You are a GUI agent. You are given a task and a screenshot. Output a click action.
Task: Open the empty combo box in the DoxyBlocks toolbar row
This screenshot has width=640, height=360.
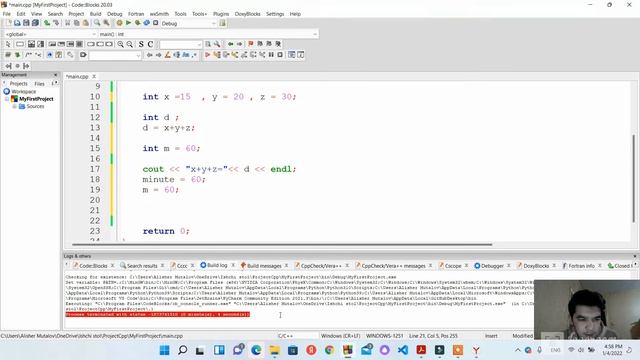click(x=115, y=55)
